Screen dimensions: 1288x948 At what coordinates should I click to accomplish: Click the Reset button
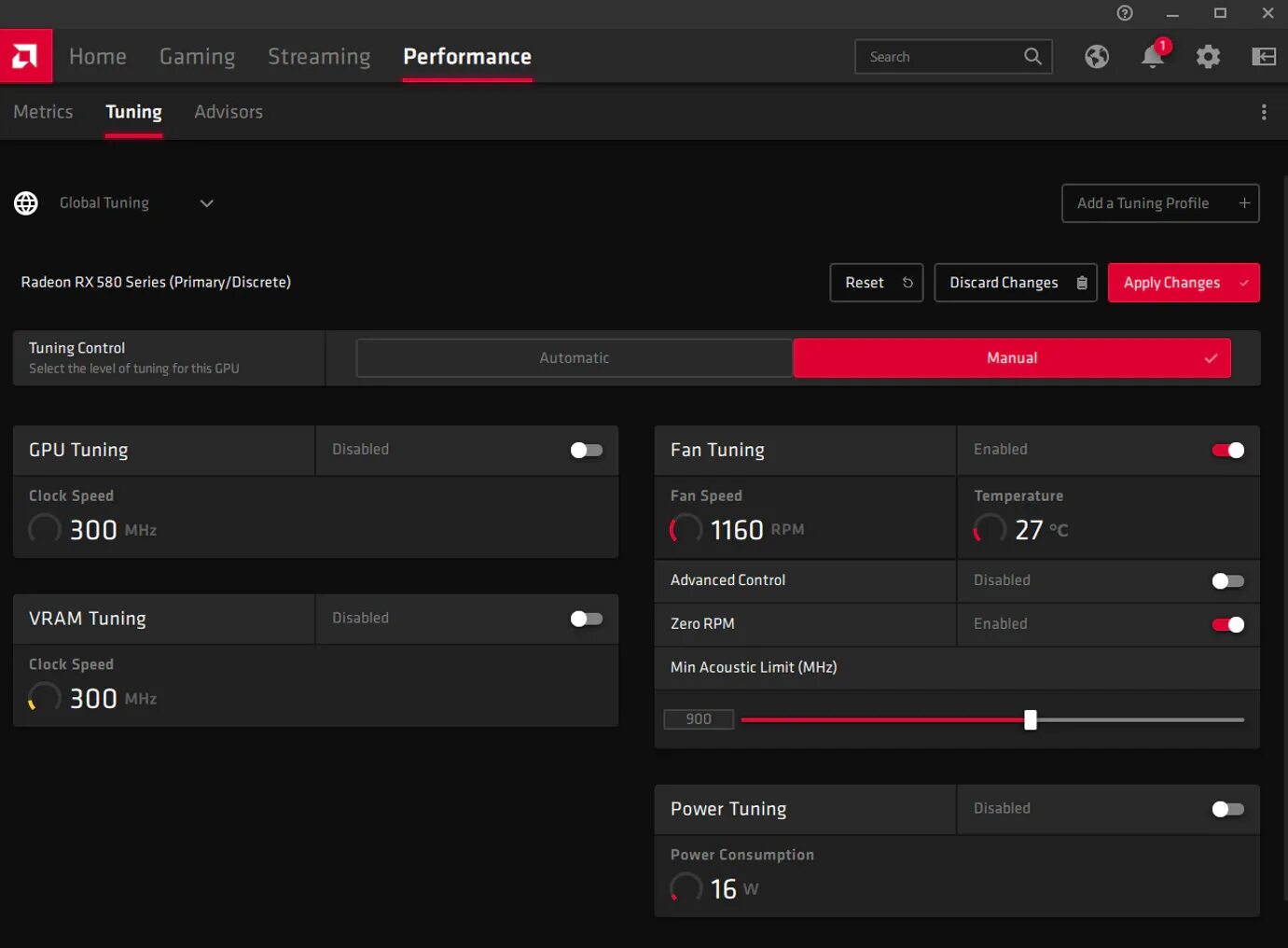click(x=877, y=283)
